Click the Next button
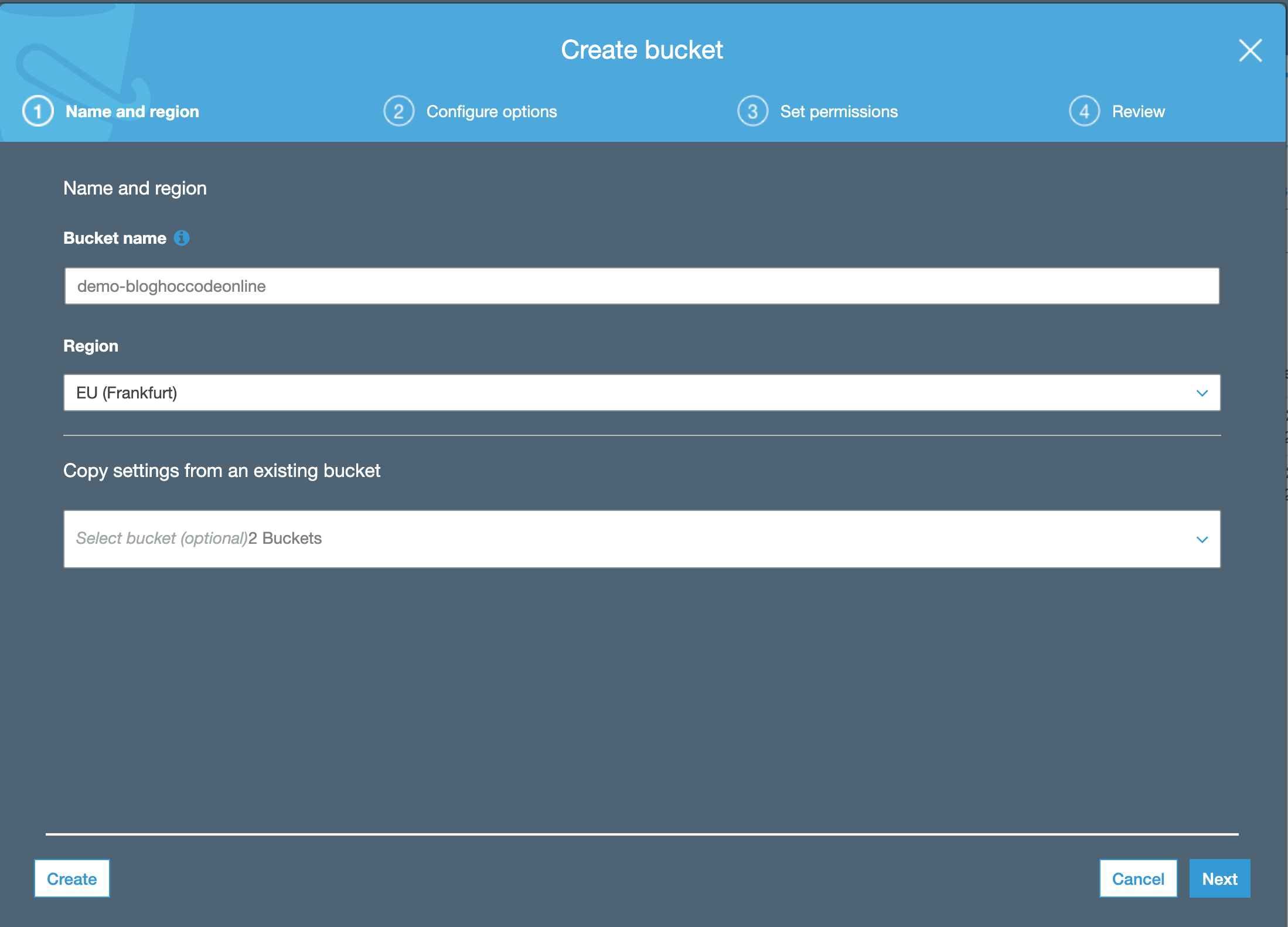Viewport: 1288px width, 927px height. 1219,878
